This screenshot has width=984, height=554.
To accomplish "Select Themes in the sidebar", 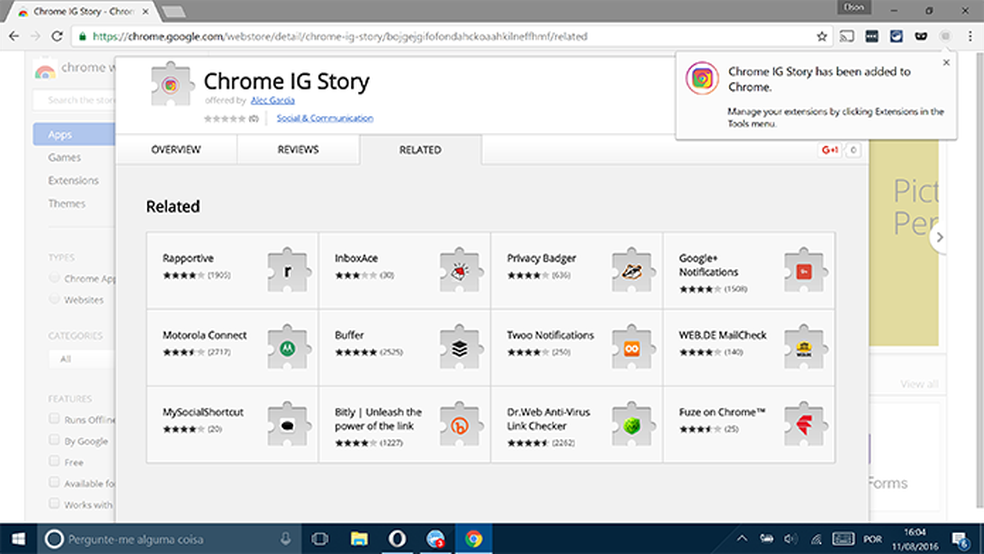I will [x=67, y=204].
